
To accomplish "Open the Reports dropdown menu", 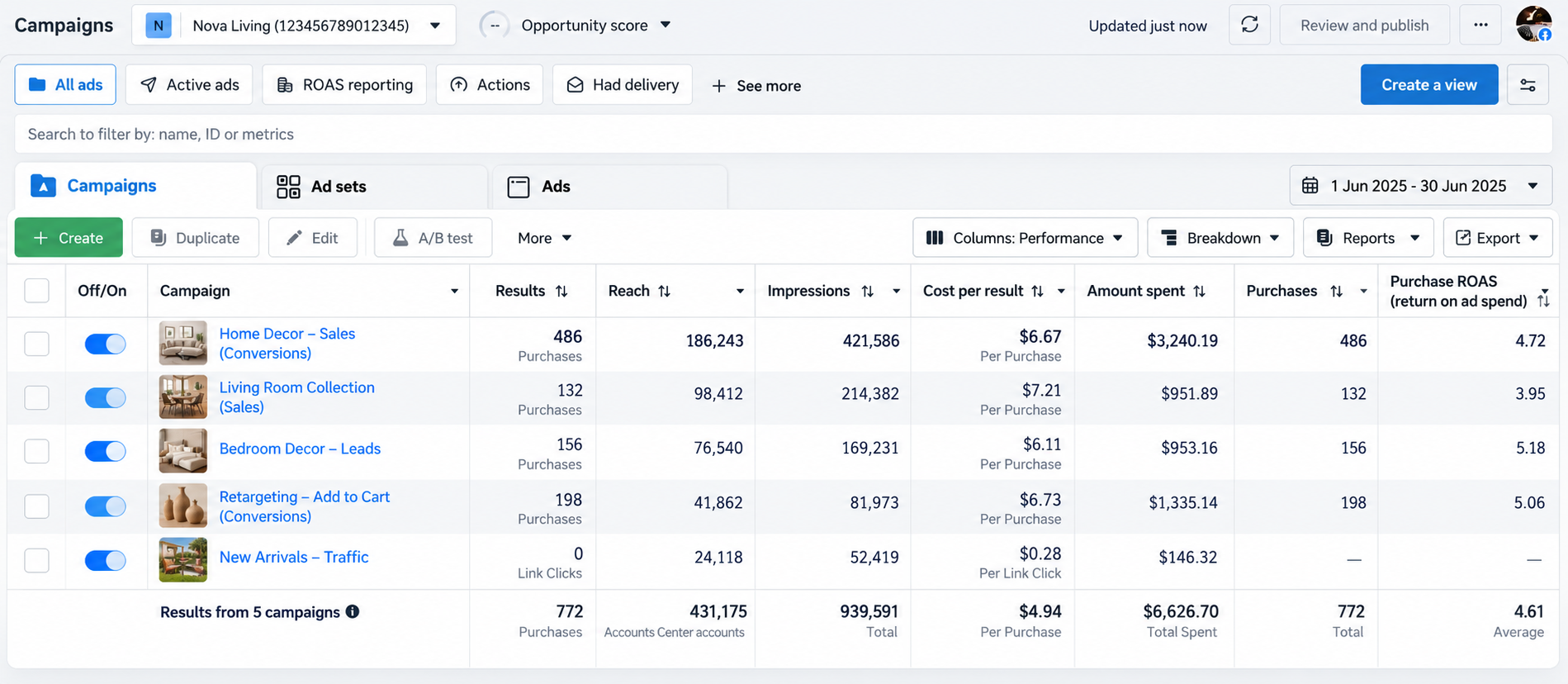I will click(1368, 238).
